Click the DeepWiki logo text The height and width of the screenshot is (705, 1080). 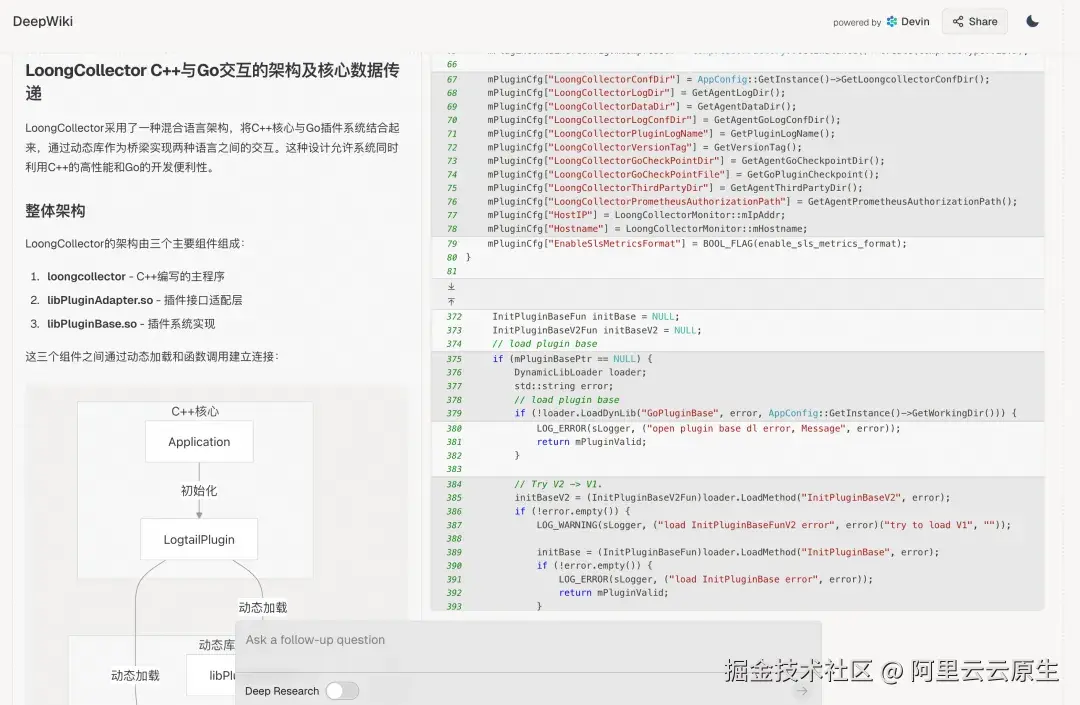click(43, 21)
